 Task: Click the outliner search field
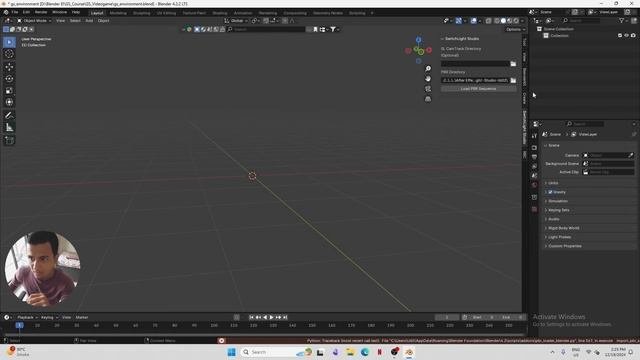click(x=581, y=20)
